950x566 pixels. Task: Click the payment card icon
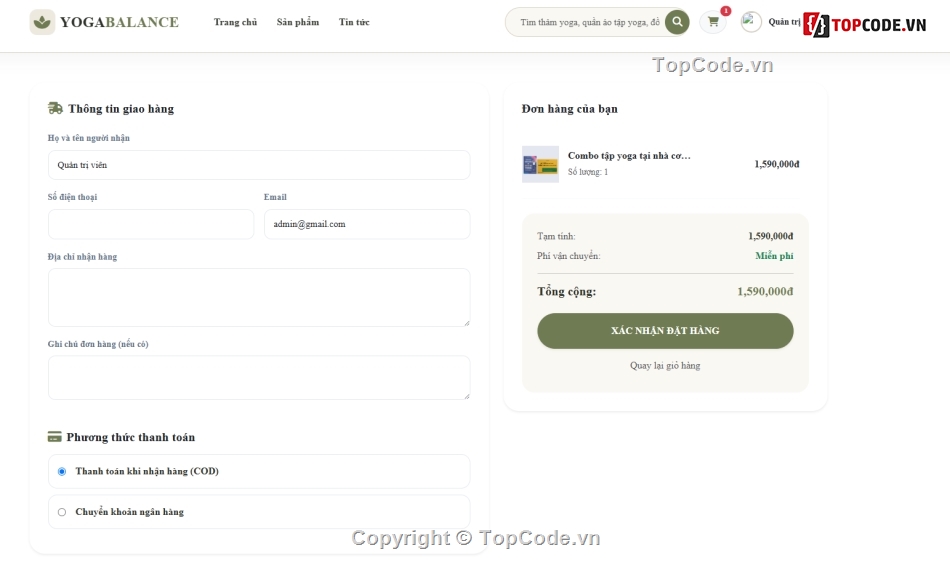pyautogui.click(x=55, y=436)
